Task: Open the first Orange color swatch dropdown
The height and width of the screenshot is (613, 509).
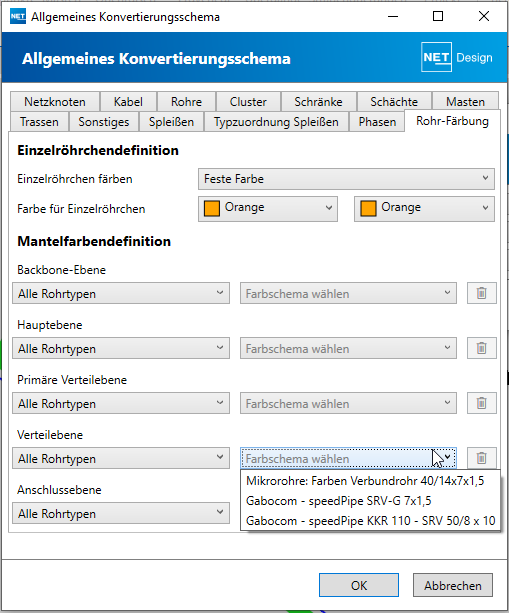Action: click(x=268, y=209)
